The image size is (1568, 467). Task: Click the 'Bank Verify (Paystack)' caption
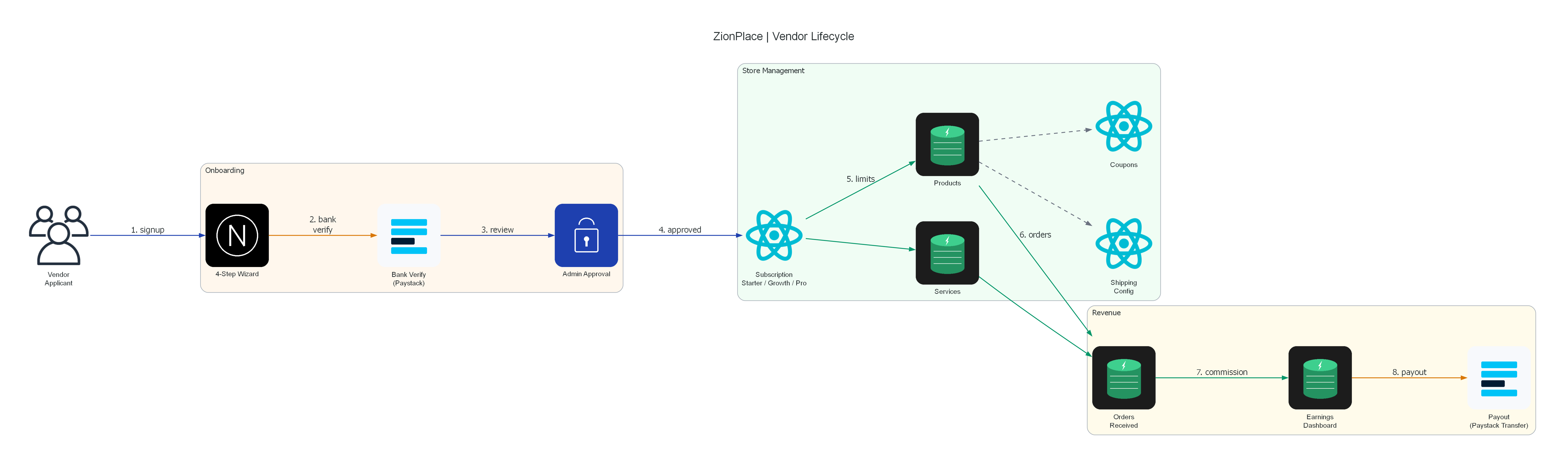click(408, 279)
